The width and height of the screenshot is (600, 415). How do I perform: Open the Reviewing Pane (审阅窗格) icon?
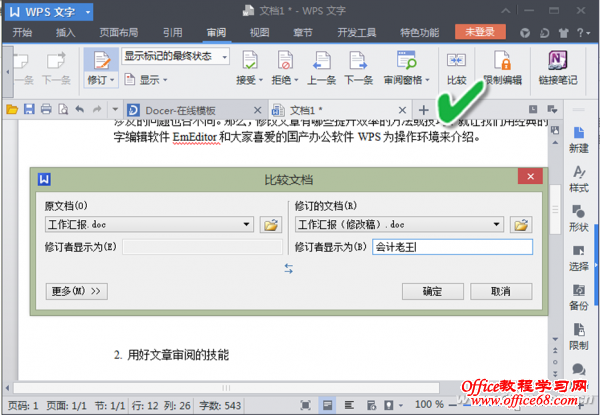[x=406, y=60]
